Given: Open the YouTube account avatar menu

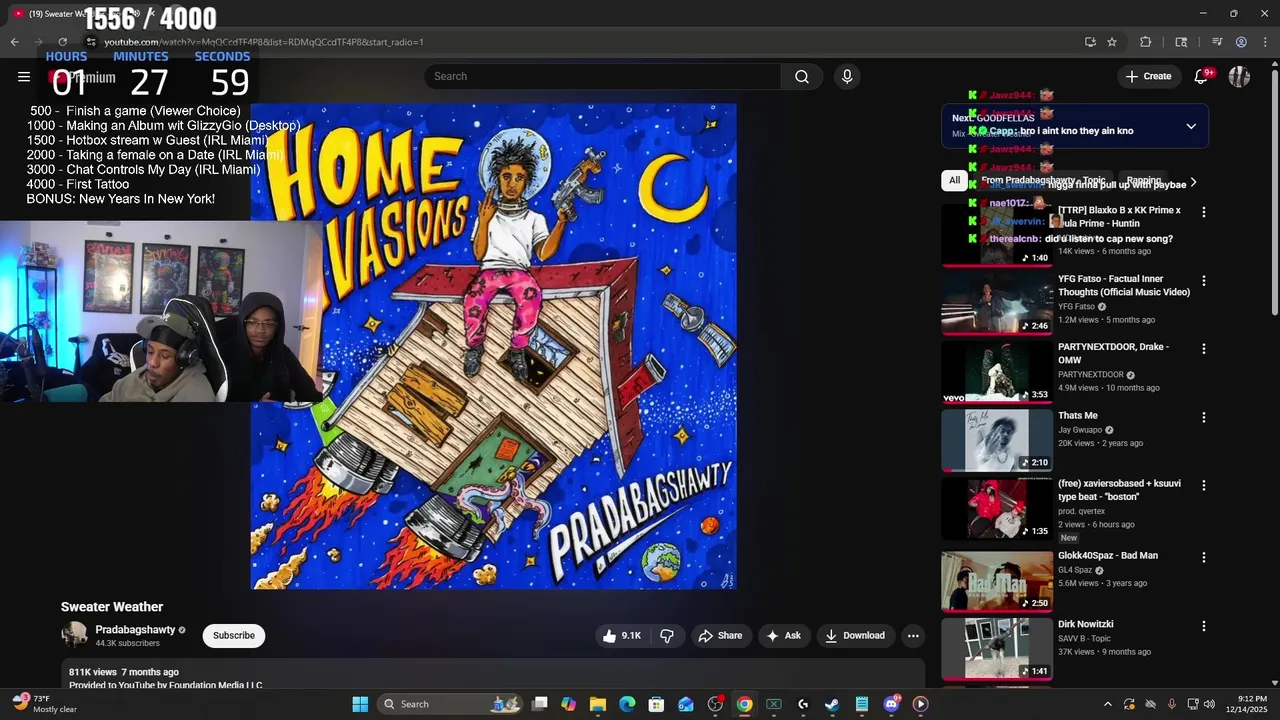Looking at the screenshot, I should coord(1239,77).
